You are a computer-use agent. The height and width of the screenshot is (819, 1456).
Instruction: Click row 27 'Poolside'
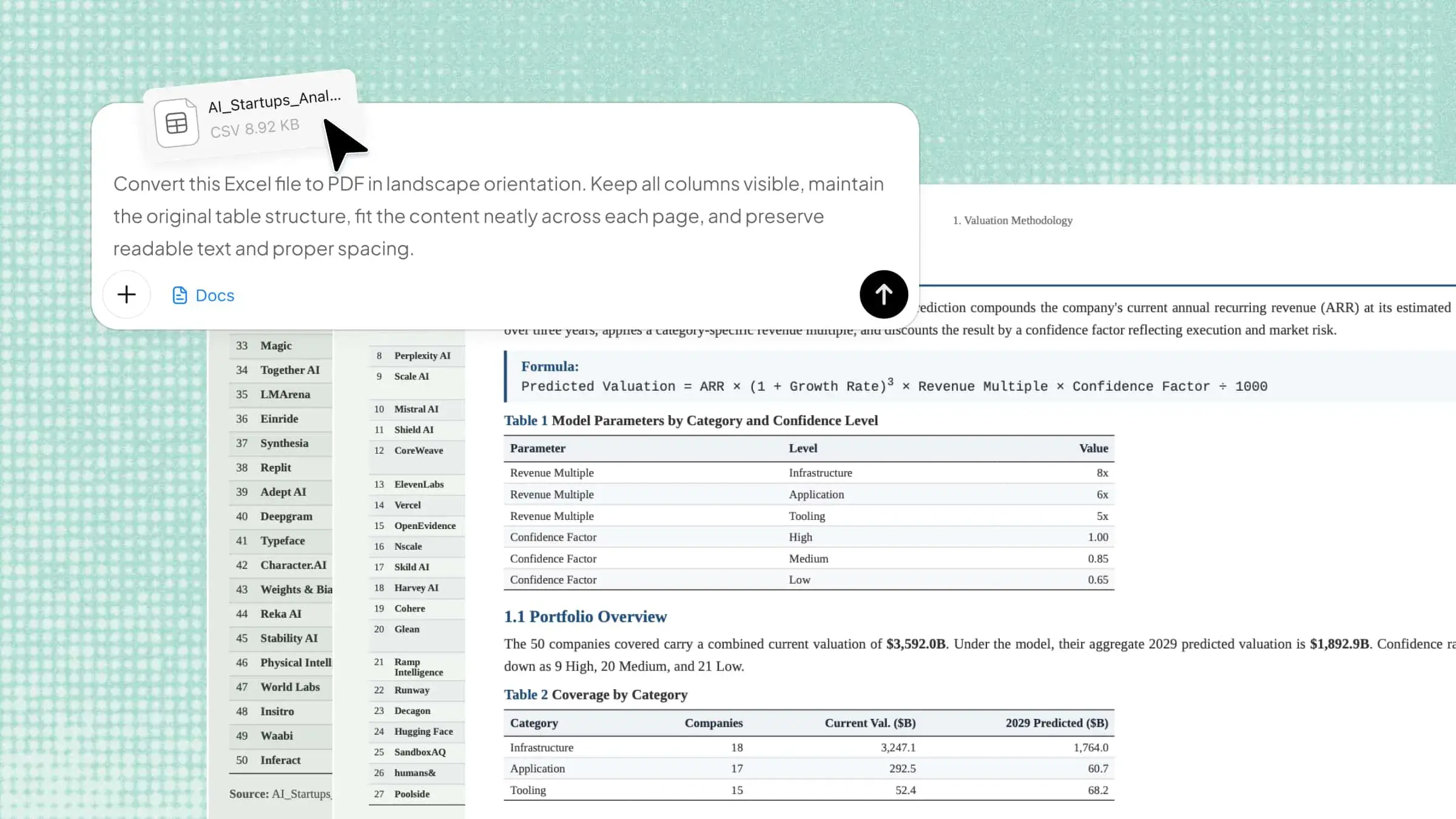tap(417, 794)
